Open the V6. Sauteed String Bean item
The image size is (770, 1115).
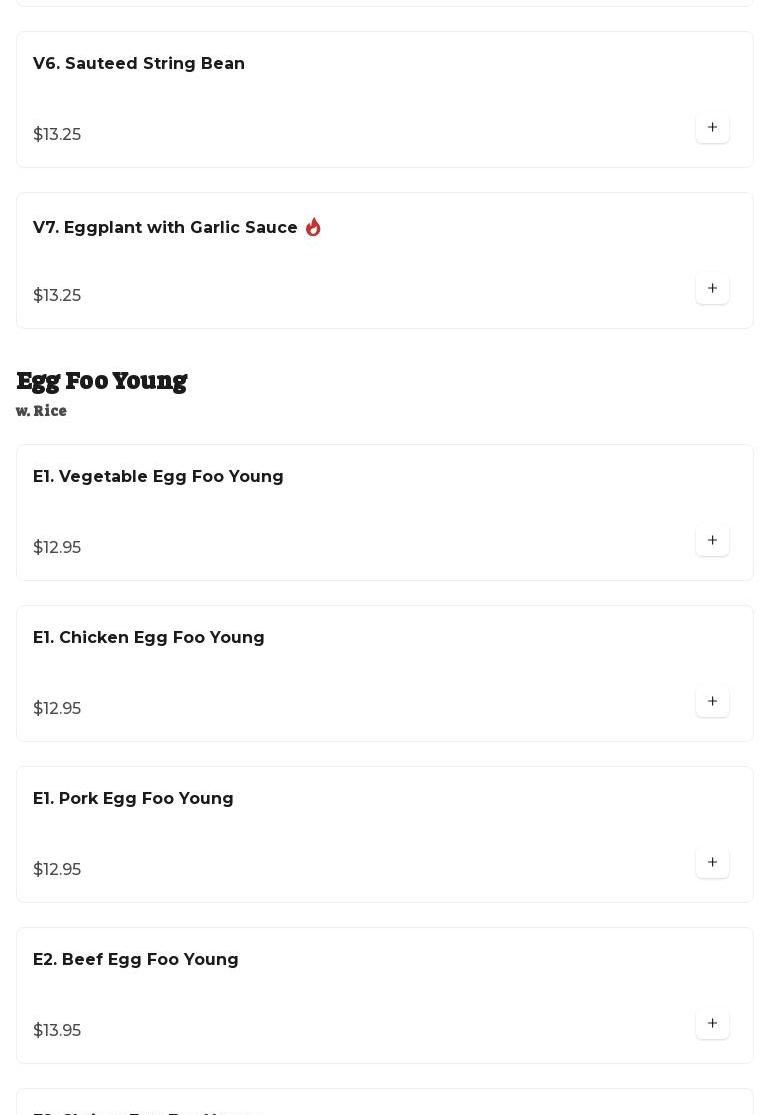point(139,64)
